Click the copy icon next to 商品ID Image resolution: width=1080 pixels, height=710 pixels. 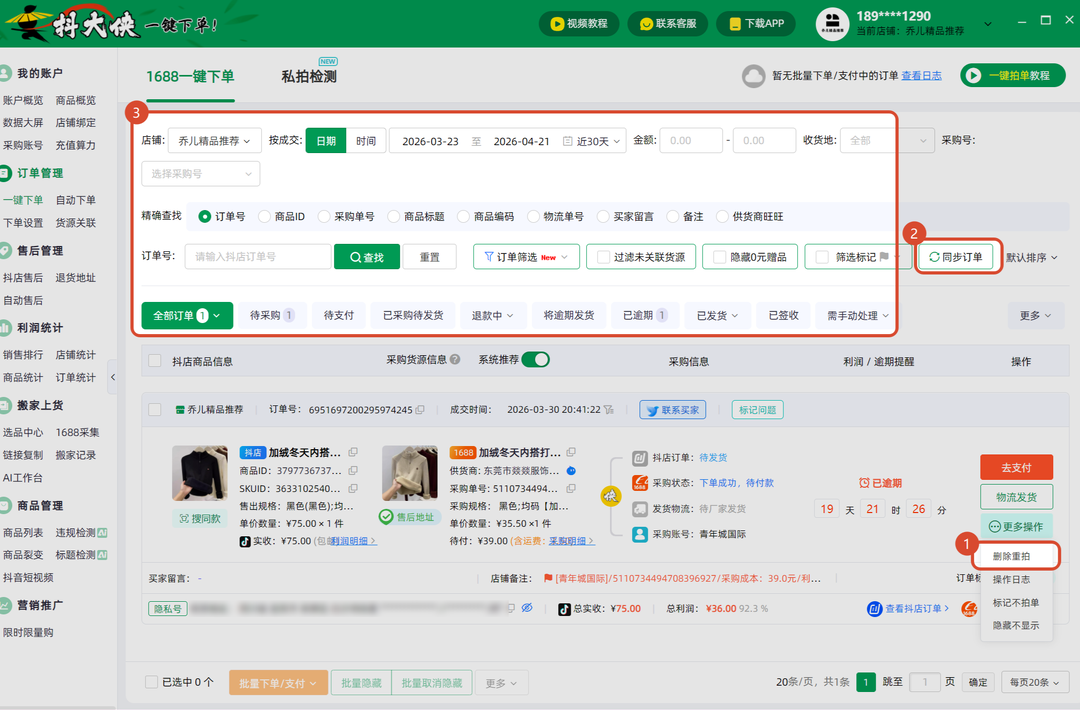coord(353,470)
